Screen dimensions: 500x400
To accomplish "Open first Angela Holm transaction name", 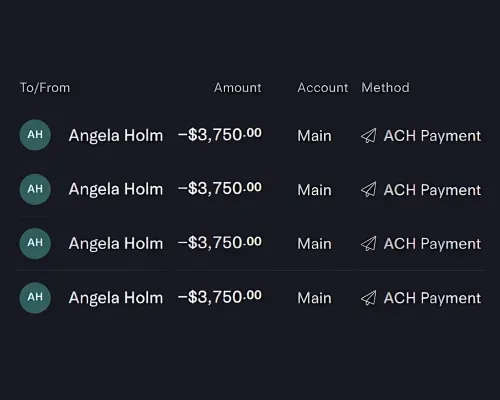I will click(116, 136).
